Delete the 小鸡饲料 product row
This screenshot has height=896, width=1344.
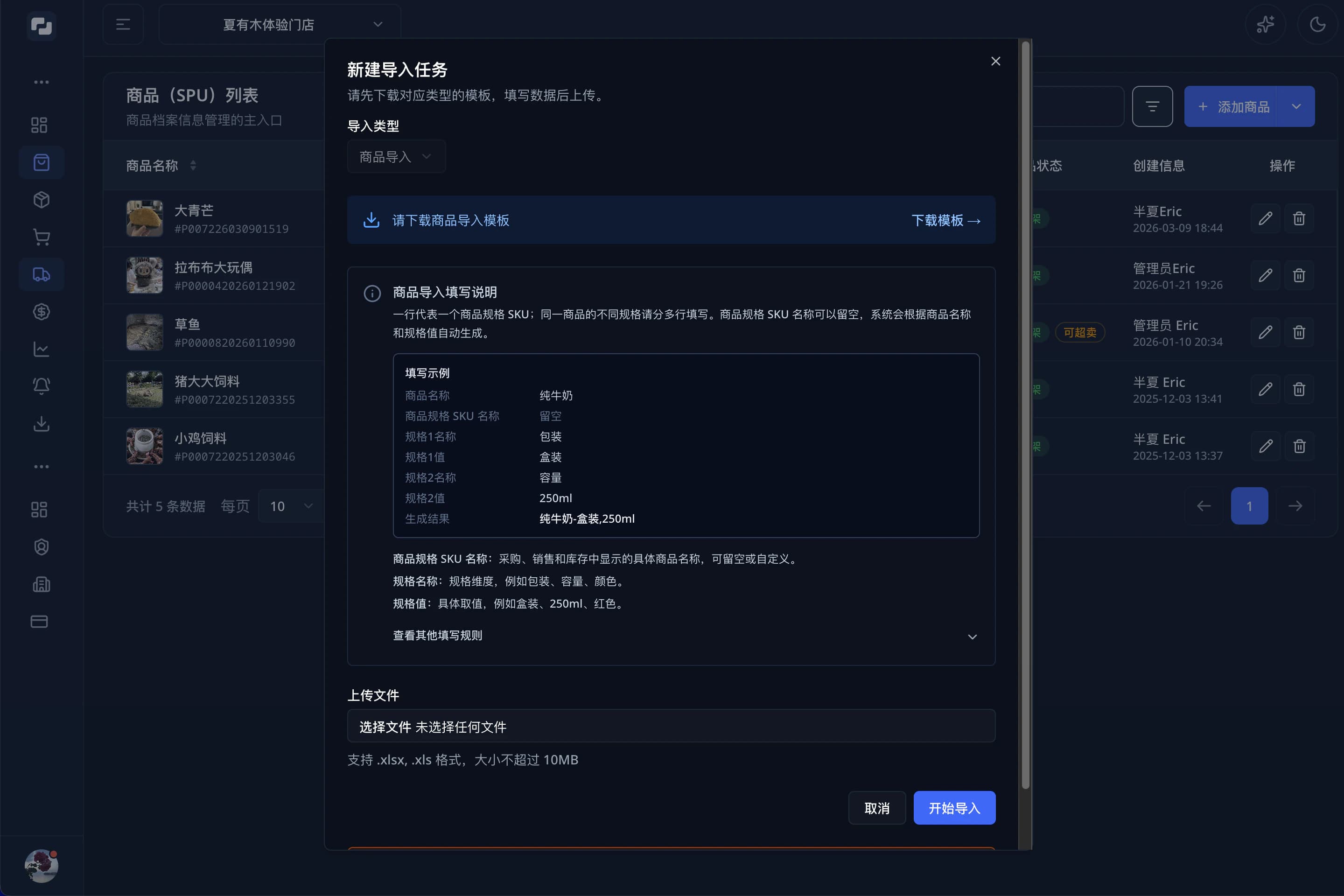[1299, 446]
